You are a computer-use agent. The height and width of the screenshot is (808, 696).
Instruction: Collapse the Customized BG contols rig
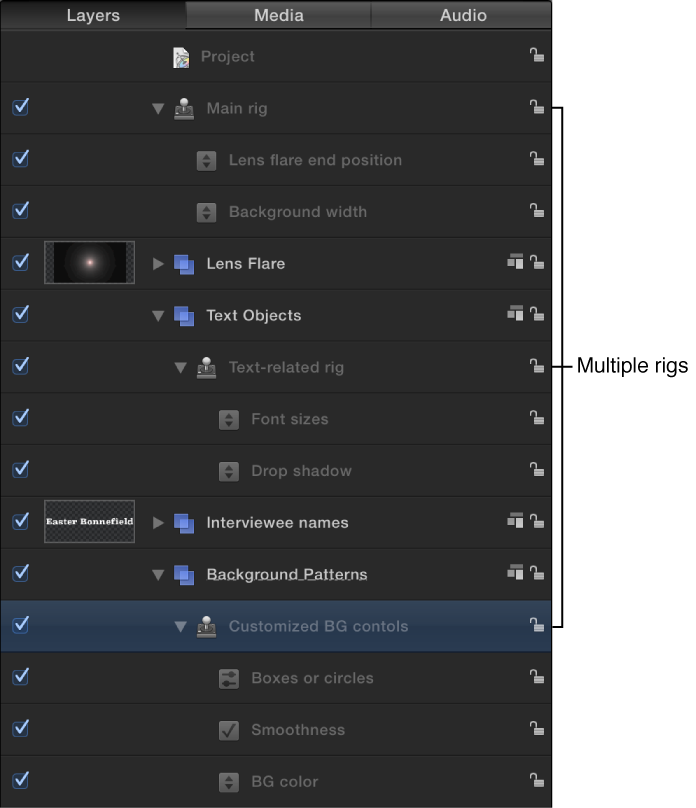click(180, 626)
